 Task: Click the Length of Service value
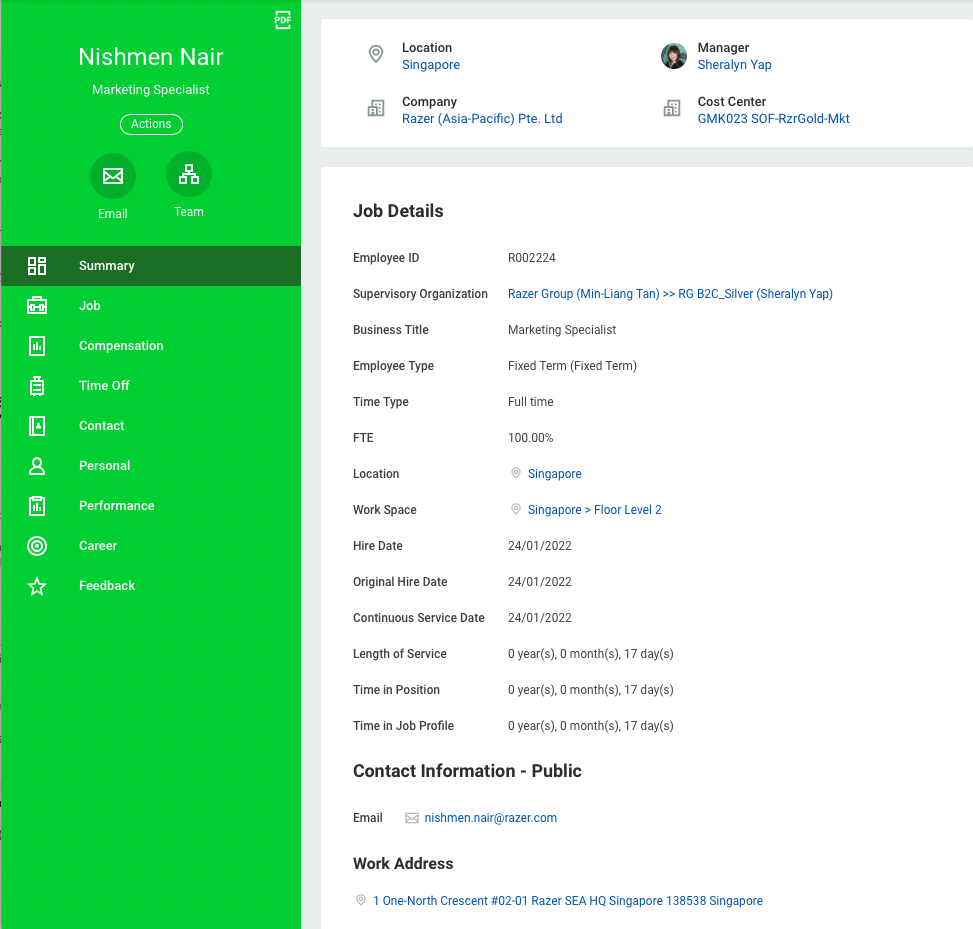pos(591,653)
